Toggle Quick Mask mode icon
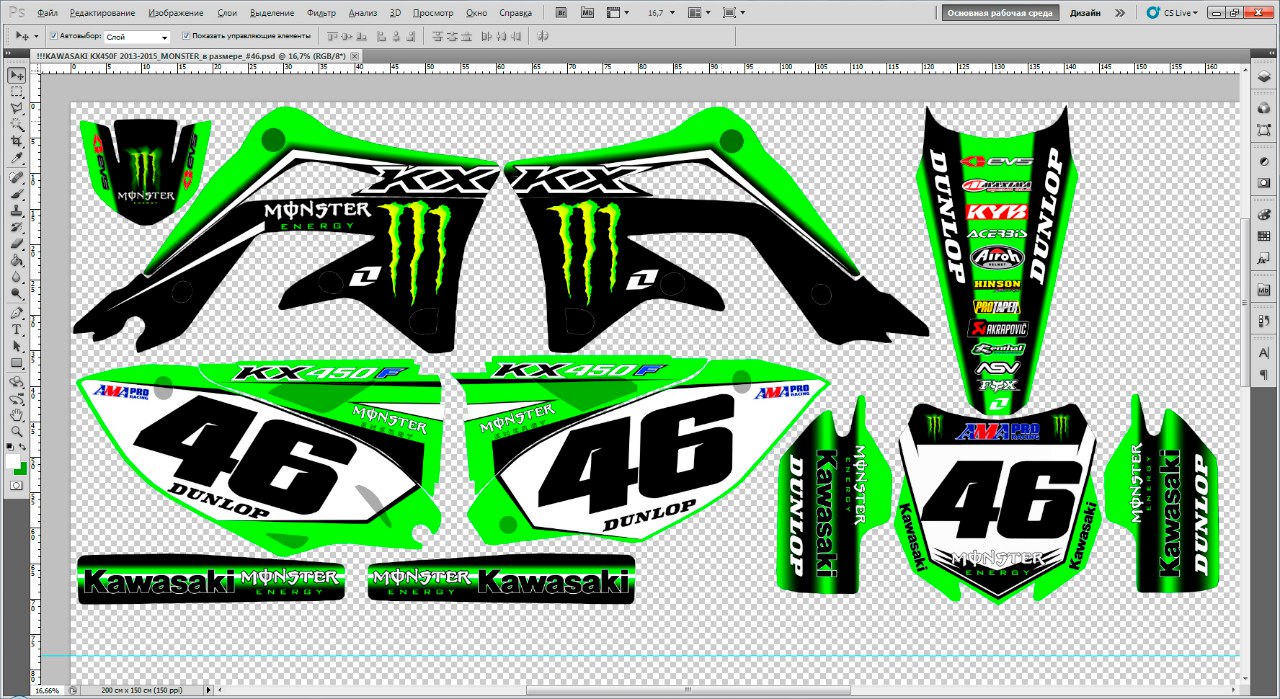The width and height of the screenshot is (1280, 699). coord(17,485)
